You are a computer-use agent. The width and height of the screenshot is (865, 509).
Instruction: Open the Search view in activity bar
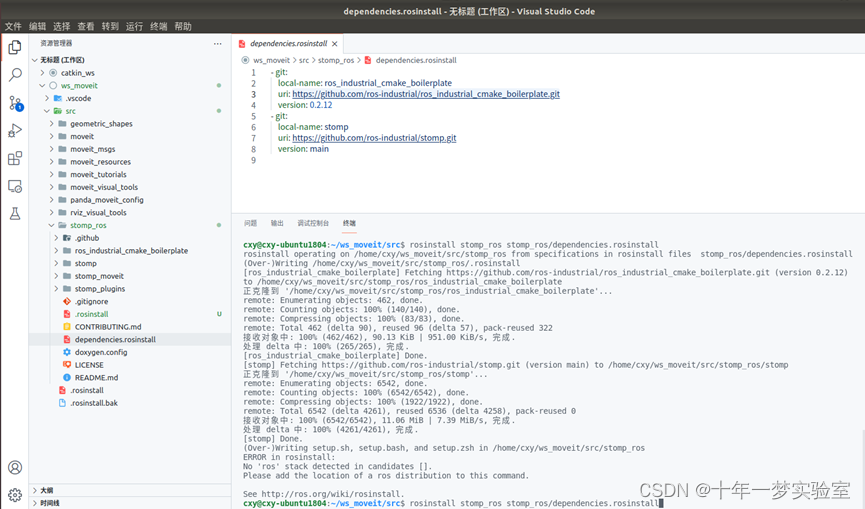[x=15, y=75]
